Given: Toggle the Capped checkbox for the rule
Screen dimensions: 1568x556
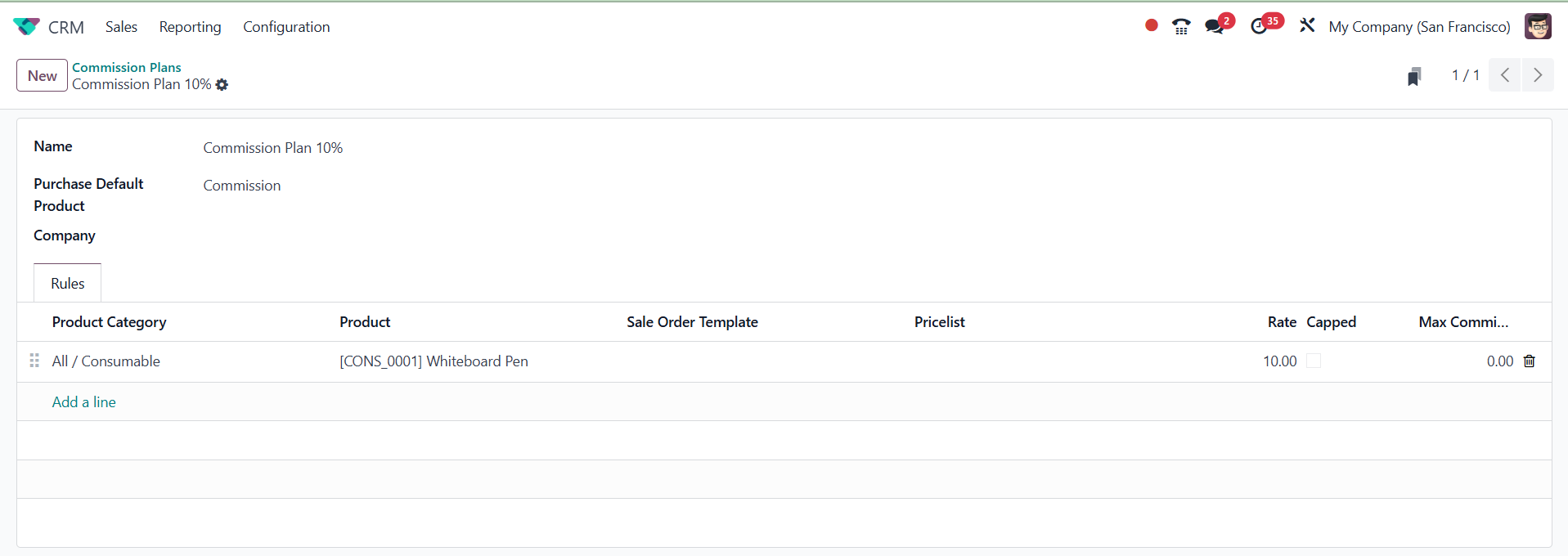Looking at the screenshot, I should coord(1314,361).
